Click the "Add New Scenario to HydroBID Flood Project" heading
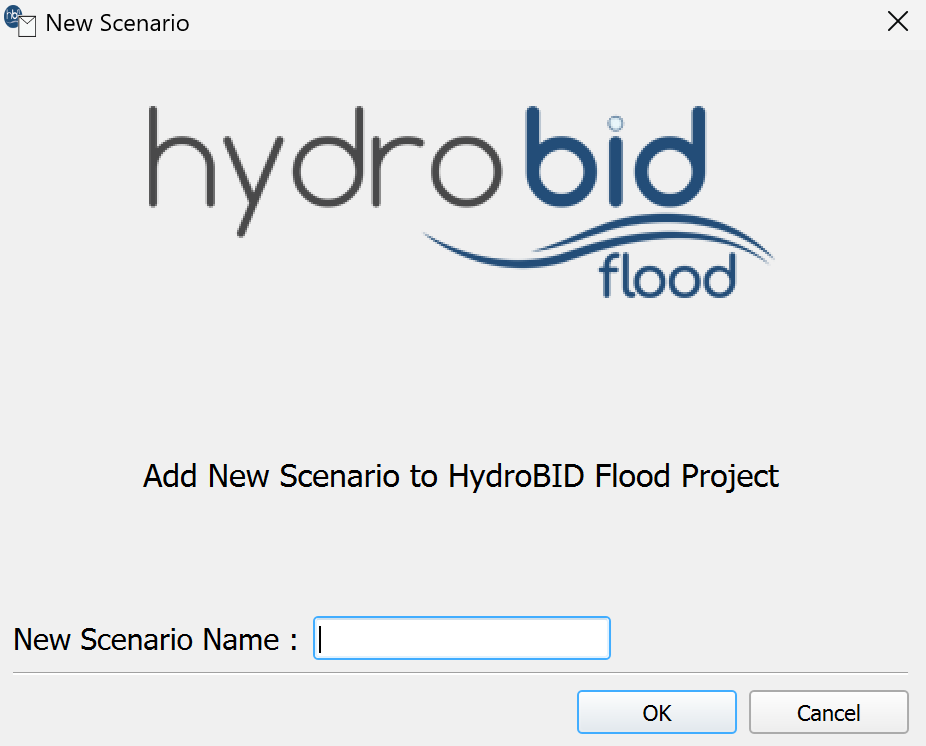 point(461,476)
